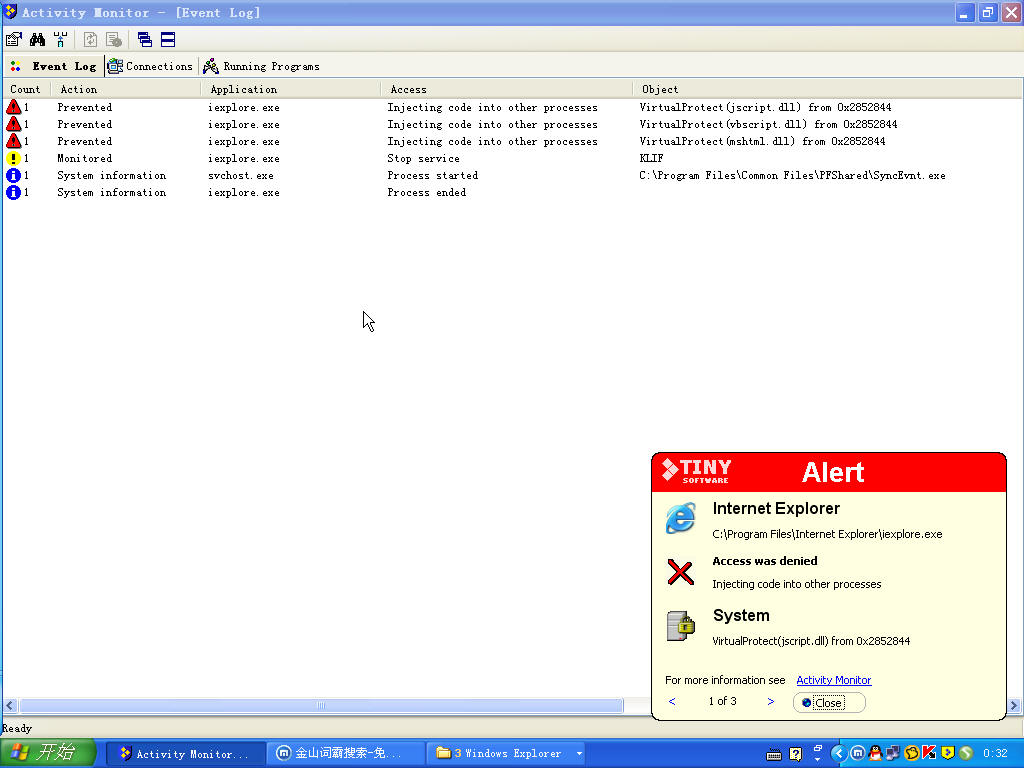Screen dimensions: 1024x768
Task: Sort by the Object column header
Action: [827, 89]
